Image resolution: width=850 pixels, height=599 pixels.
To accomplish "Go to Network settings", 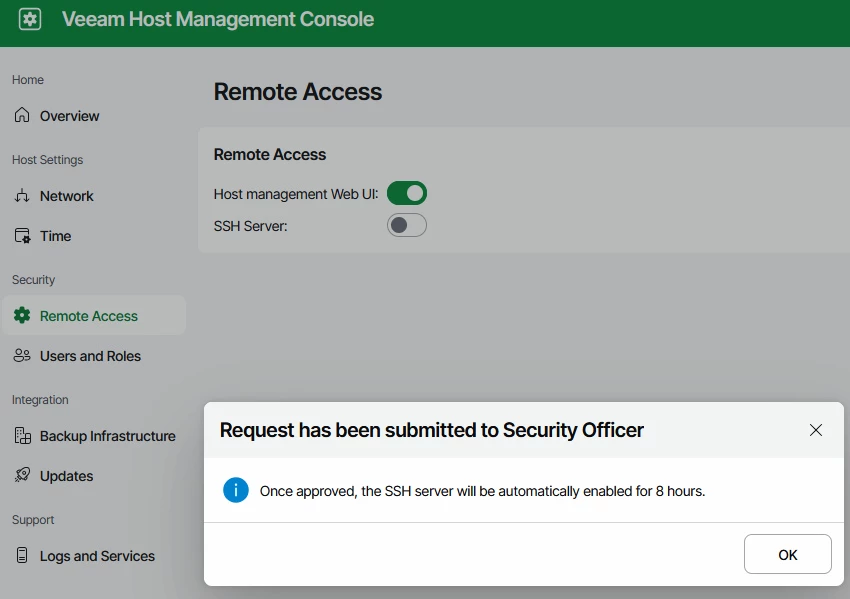I will [x=66, y=196].
